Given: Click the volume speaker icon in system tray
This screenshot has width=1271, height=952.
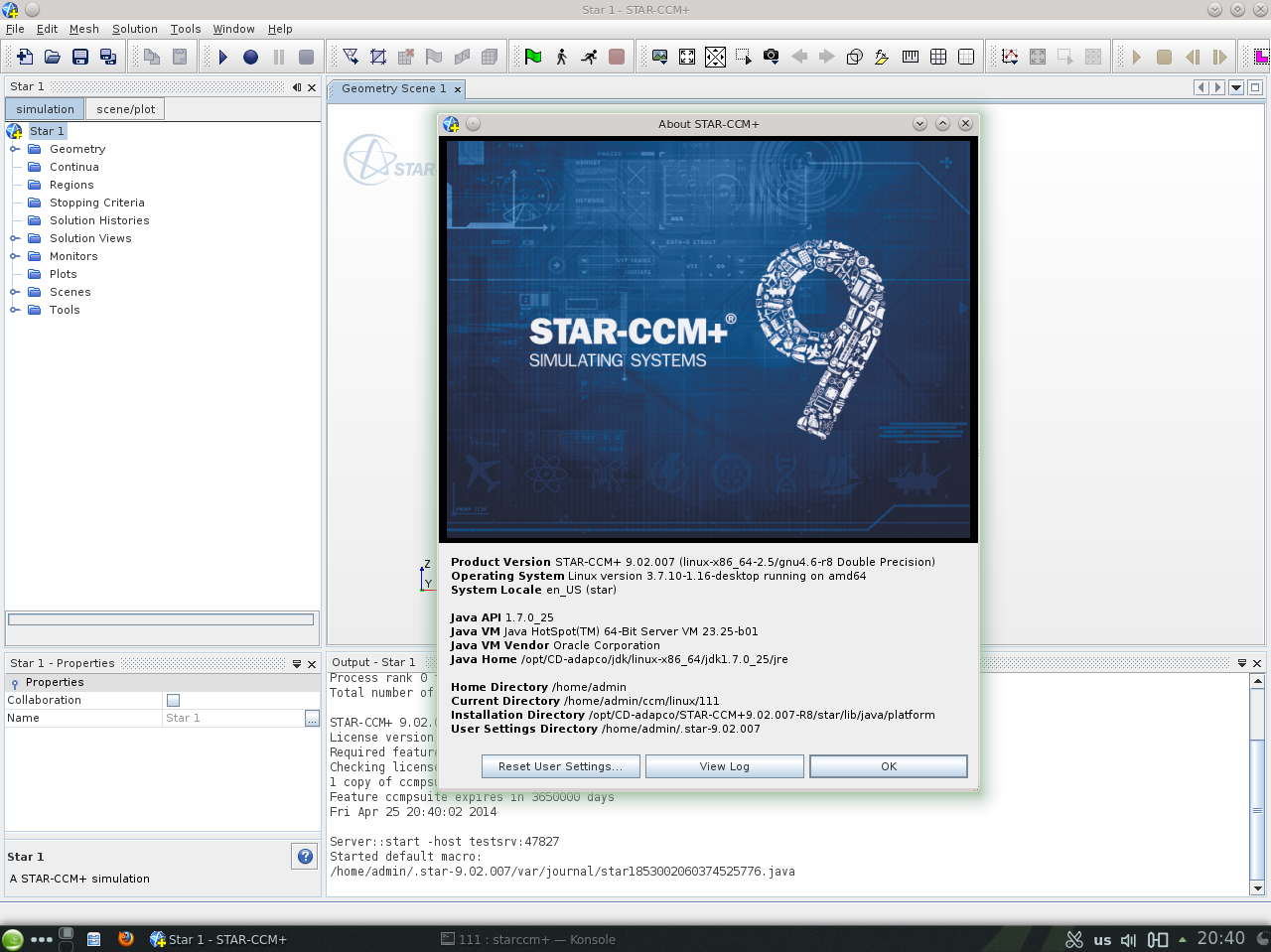Looking at the screenshot, I should pyautogui.click(x=1128, y=939).
